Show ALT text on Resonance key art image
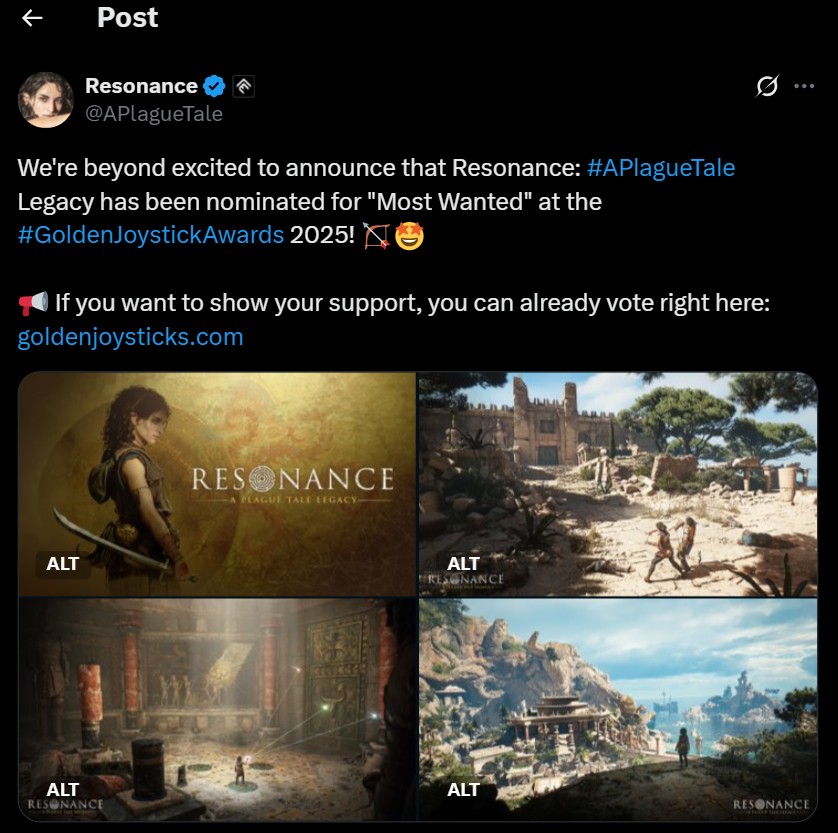Viewport: 838px width, 833px height. pos(63,564)
